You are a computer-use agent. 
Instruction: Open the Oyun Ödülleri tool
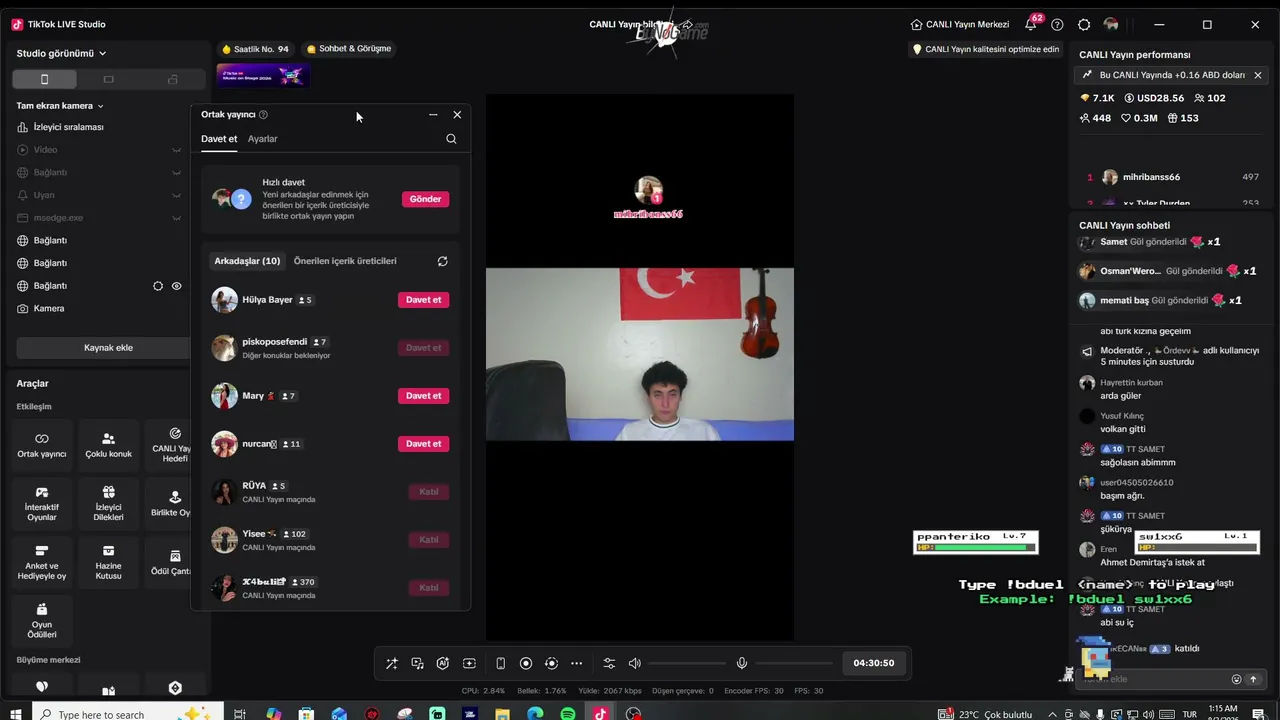click(42, 620)
